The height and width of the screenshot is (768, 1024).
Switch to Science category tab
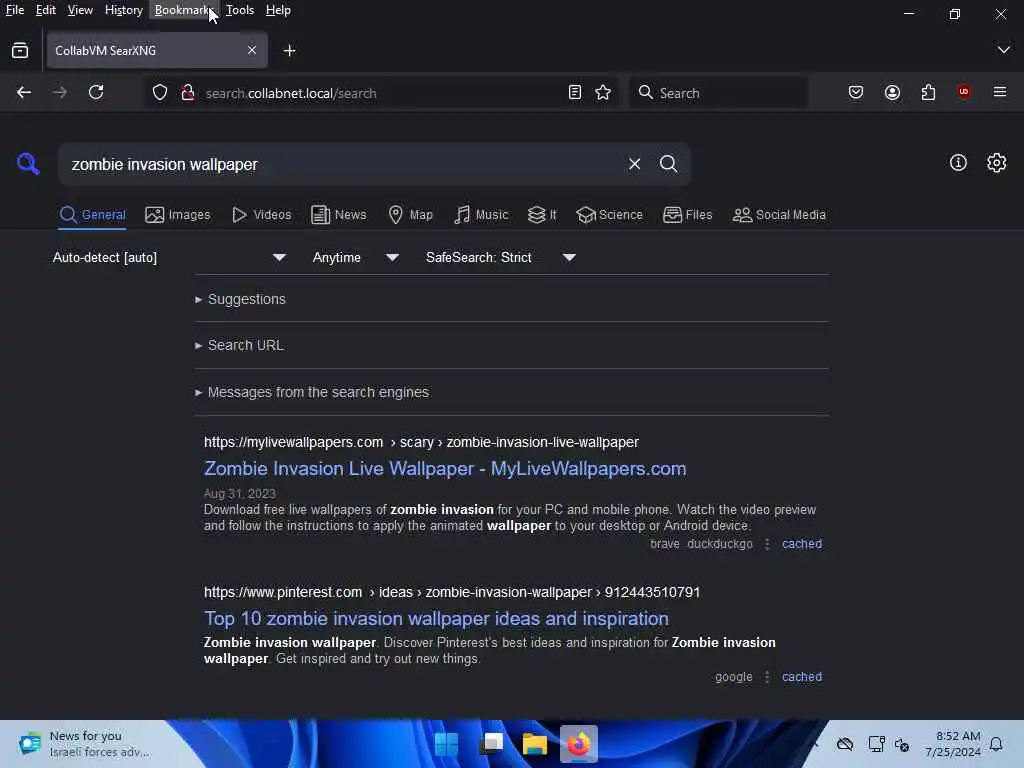609,215
